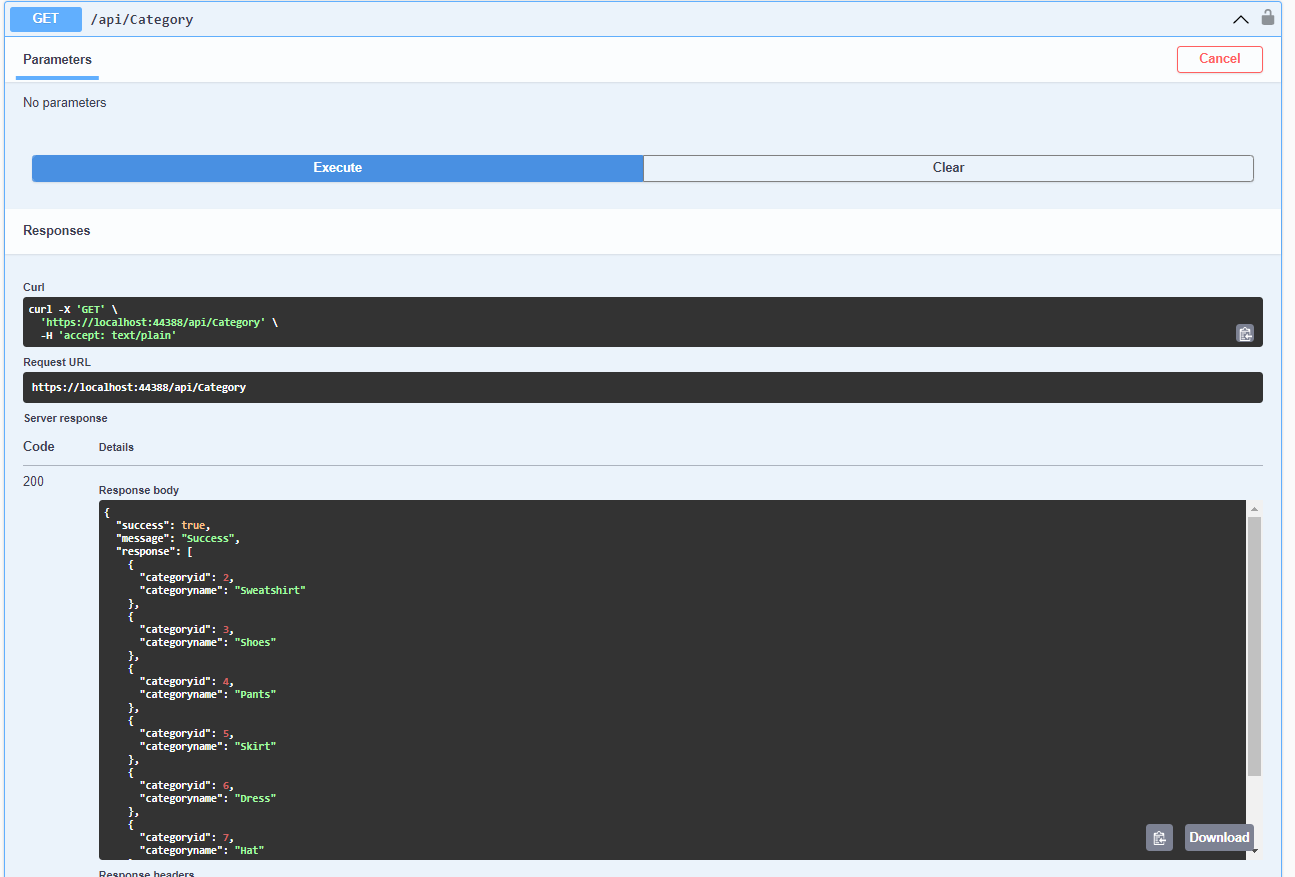Viewport: 1295px width, 877px height.
Task: Download the JSON response
Action: pos(1218,837)
